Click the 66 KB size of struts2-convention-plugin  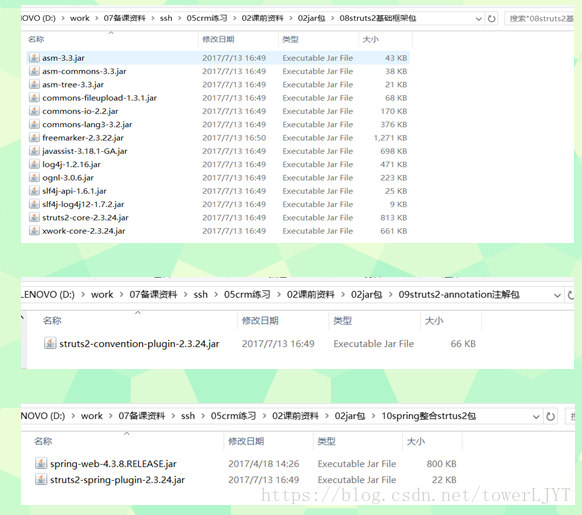tap(463, 344)
